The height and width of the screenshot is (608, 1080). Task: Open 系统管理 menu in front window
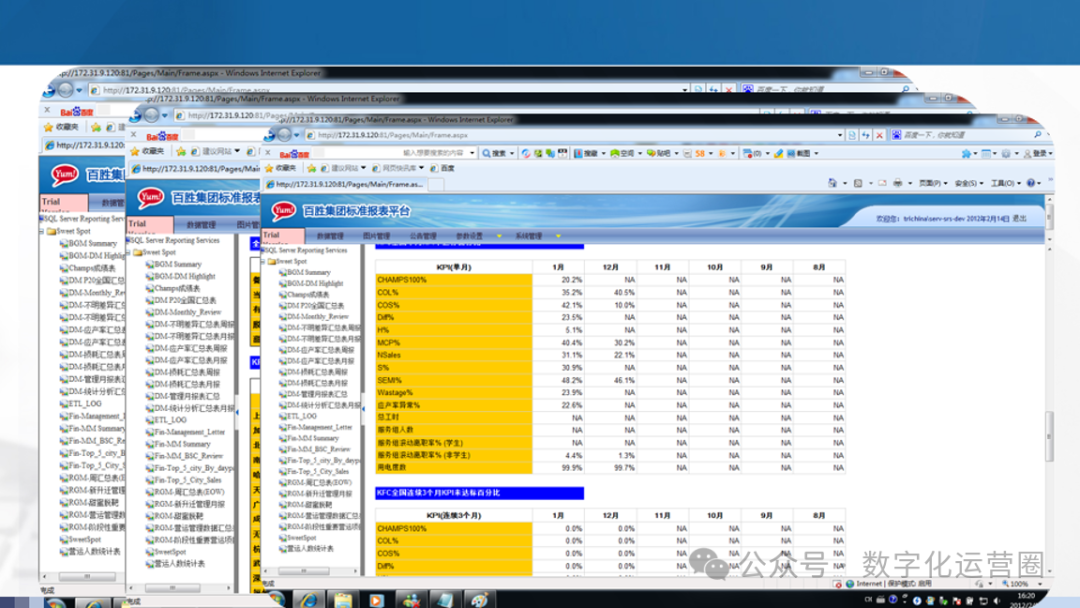pyautogui.click(x=528, y=236)
